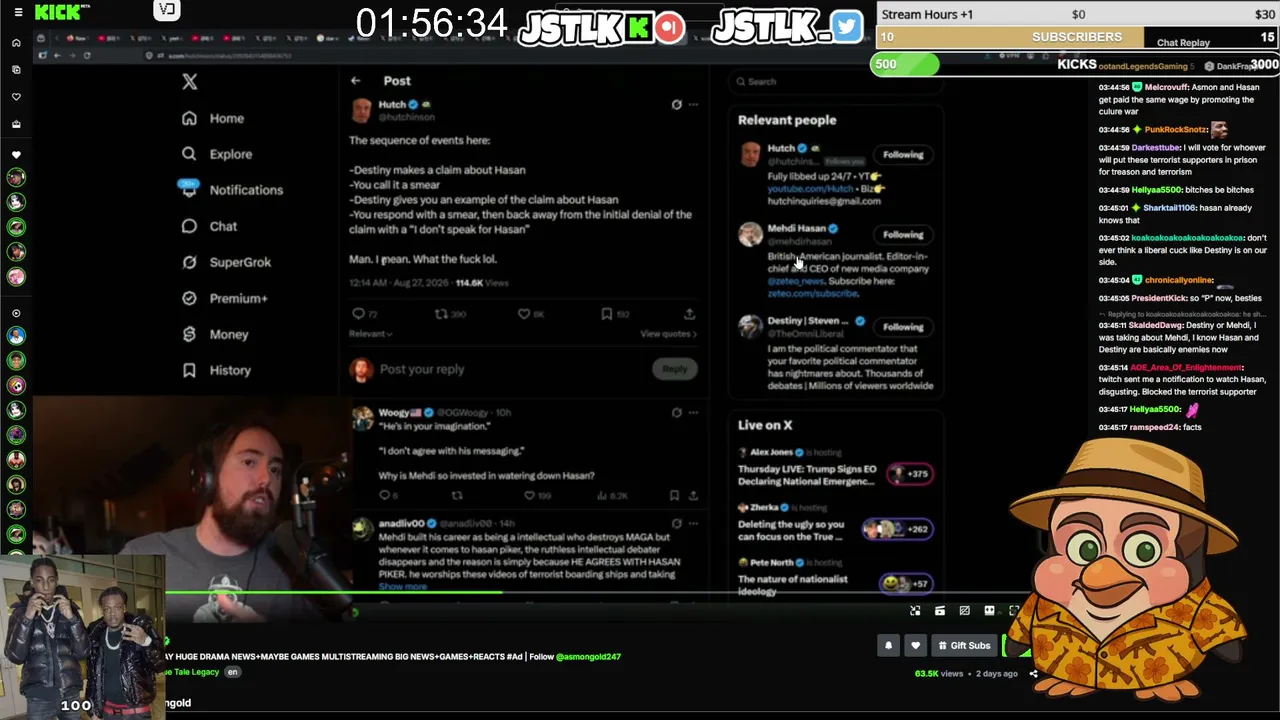Image resolution: width=1280 pixels, height=720 pixels.
Task: Open Following heart in the Kick sidebar
Action: (16, 97)
